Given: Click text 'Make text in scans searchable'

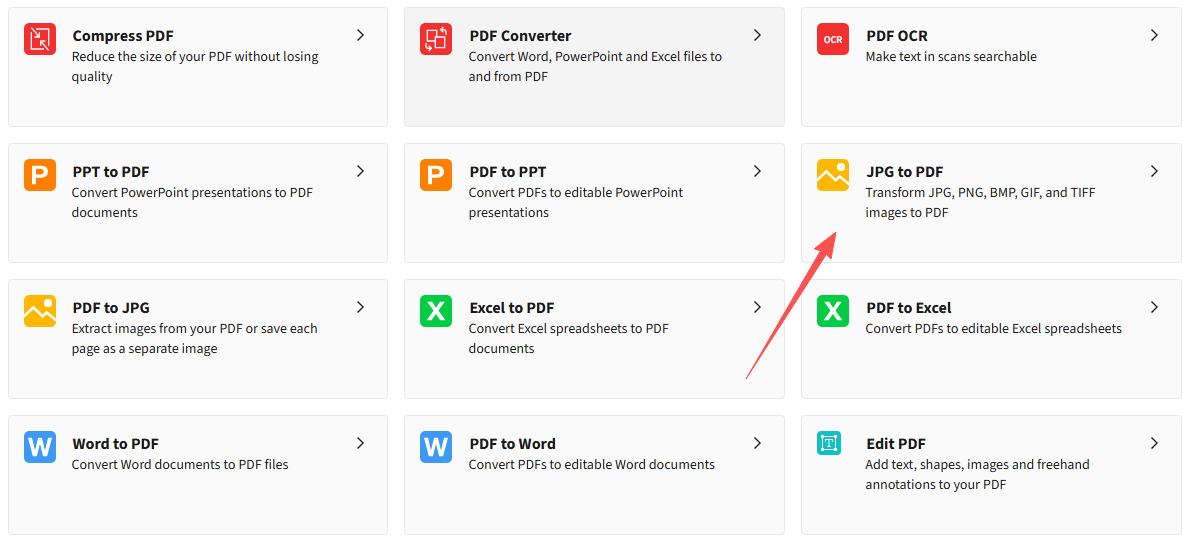Looking at the screenshot, I should (951, 57).
